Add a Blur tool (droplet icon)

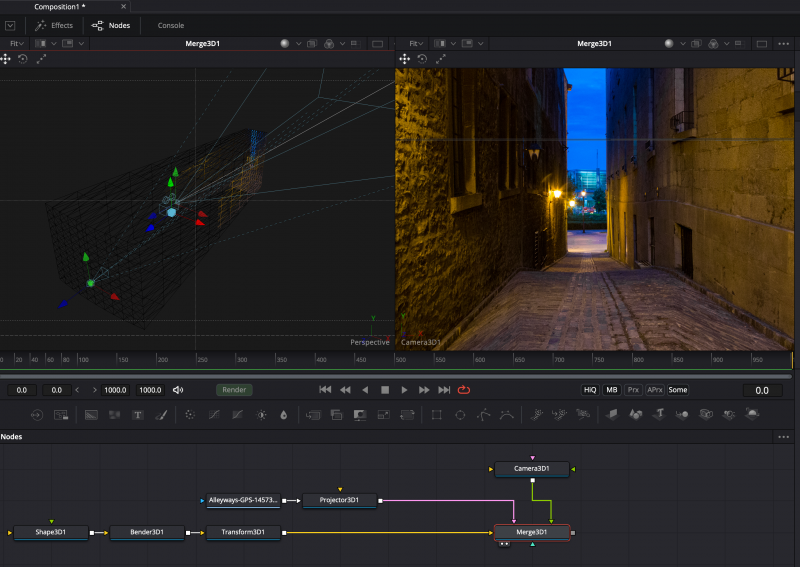pyautogui.click(x=284, y=414)
